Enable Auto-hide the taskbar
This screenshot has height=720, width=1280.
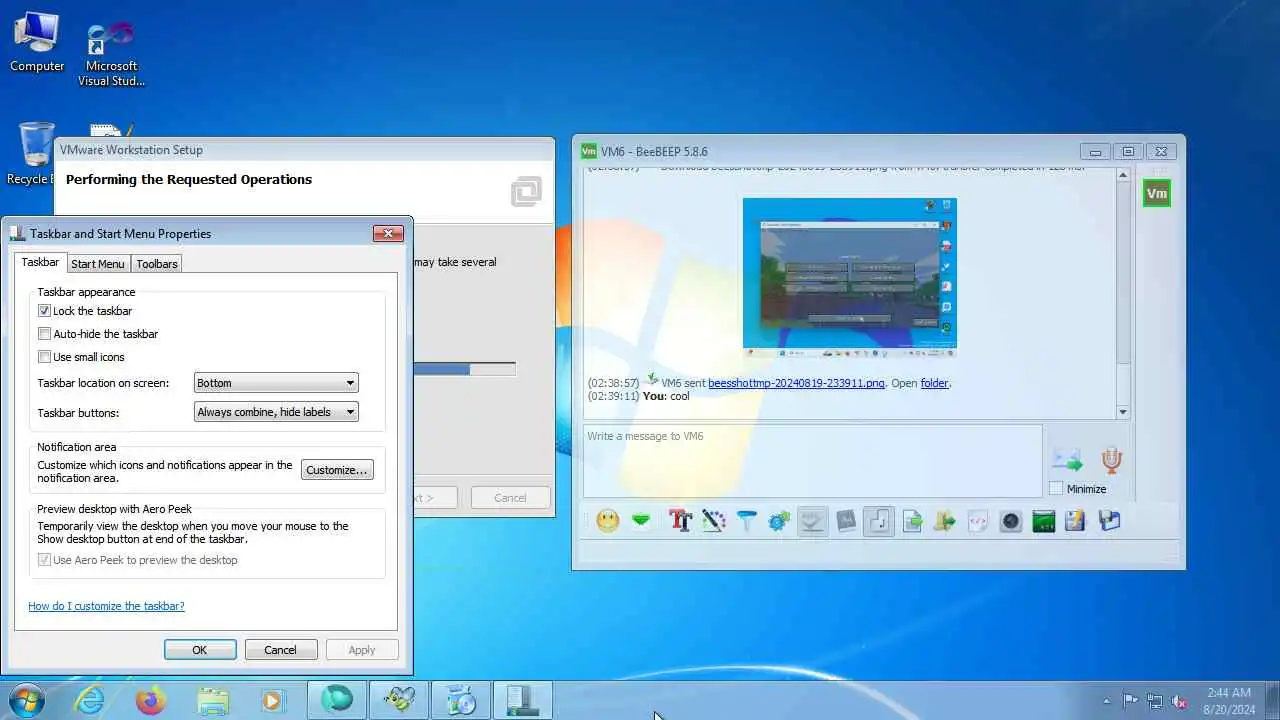pyautogui.click(x=44, y=334)
